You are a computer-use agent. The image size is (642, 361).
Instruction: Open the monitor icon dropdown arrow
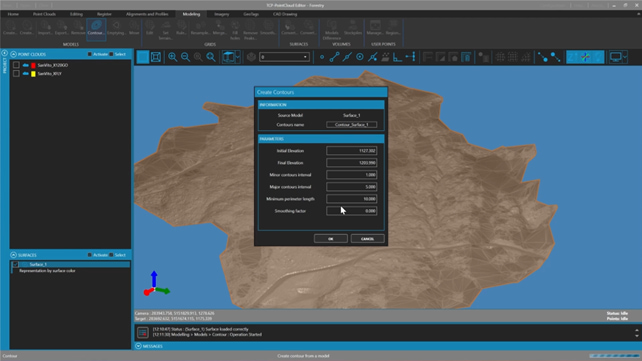coord(625,57)
